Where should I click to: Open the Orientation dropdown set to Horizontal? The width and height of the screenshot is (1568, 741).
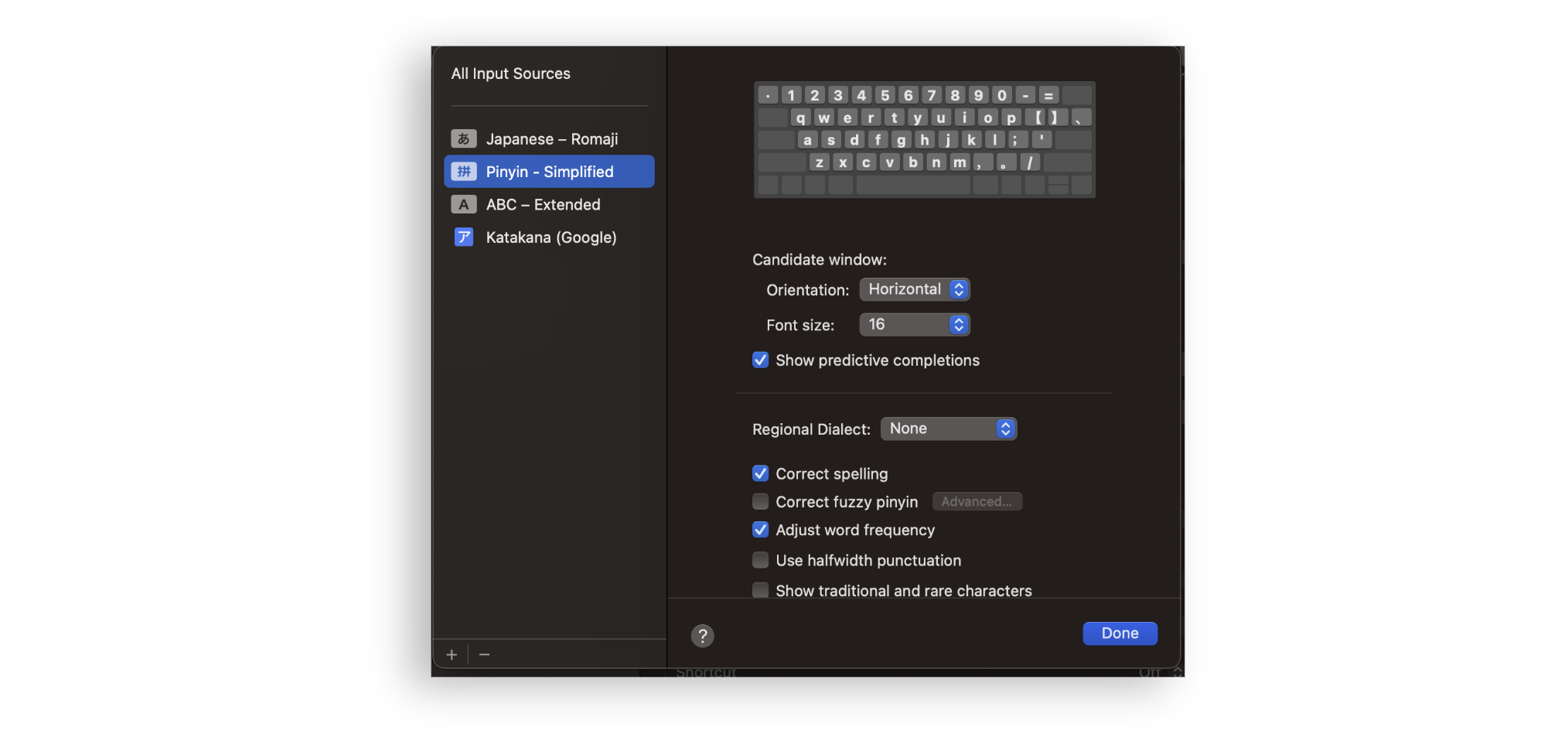click(x=915, y=289)
